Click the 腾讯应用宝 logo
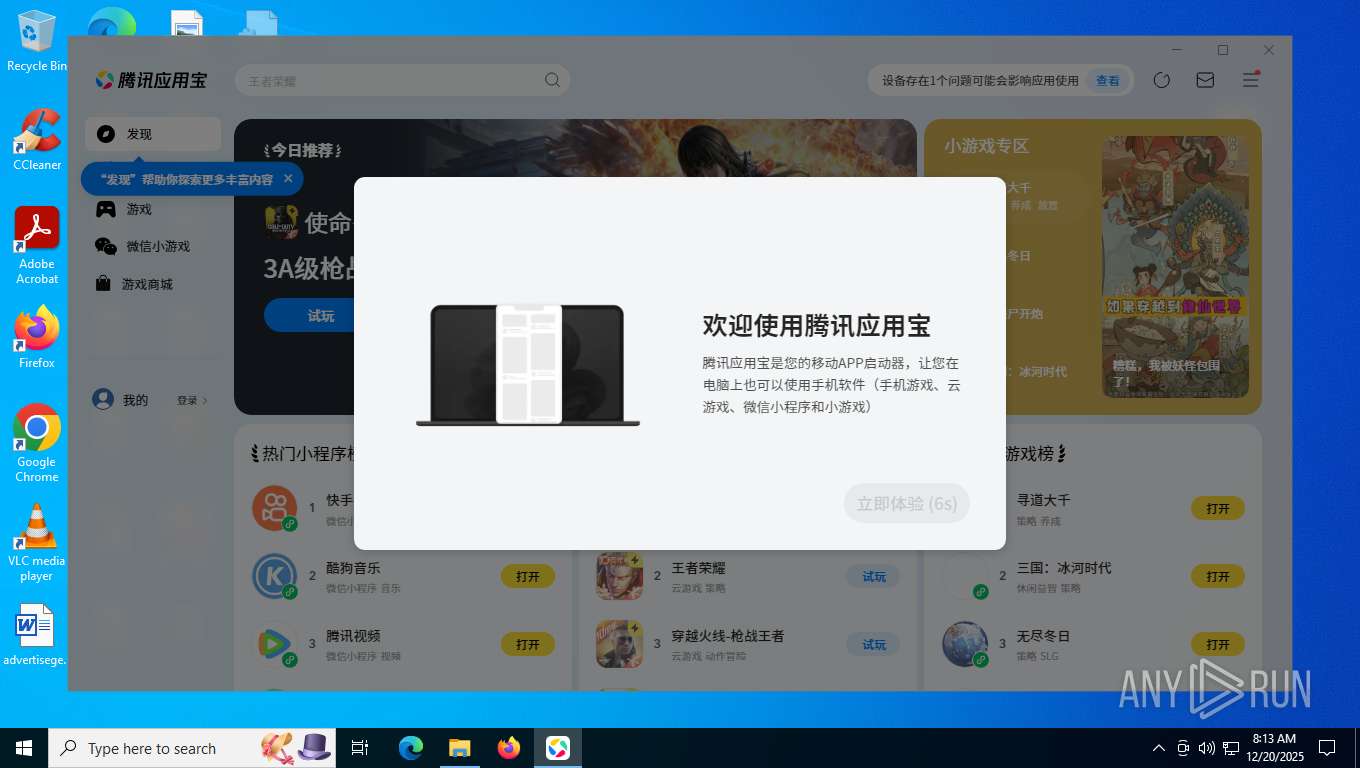Screen dimensions: 1360x768 tap(151, 80)
